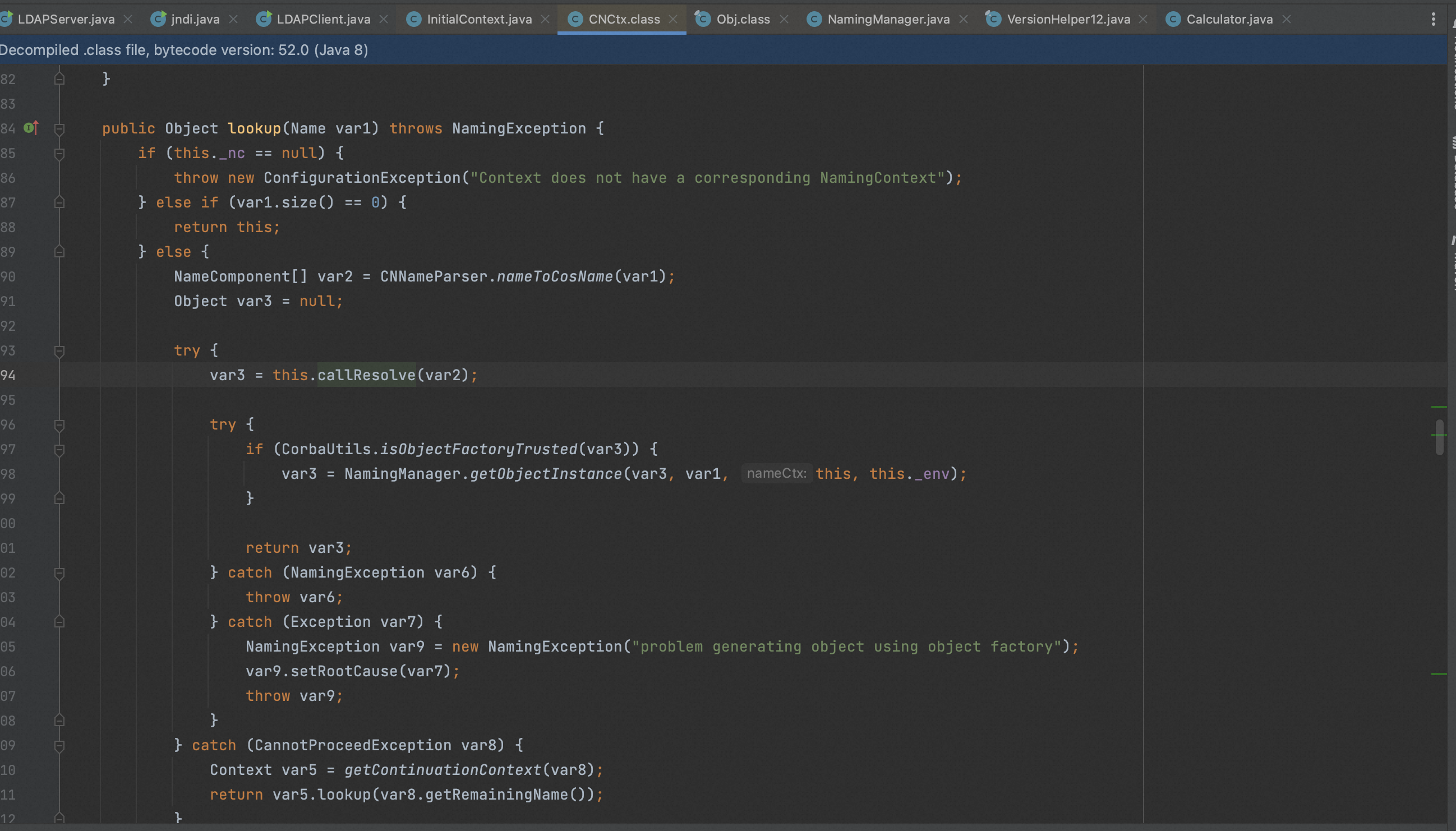Click the CNCtx.class file icon
The width and height of the screenshot is (1456, 831).
point(575,20)
